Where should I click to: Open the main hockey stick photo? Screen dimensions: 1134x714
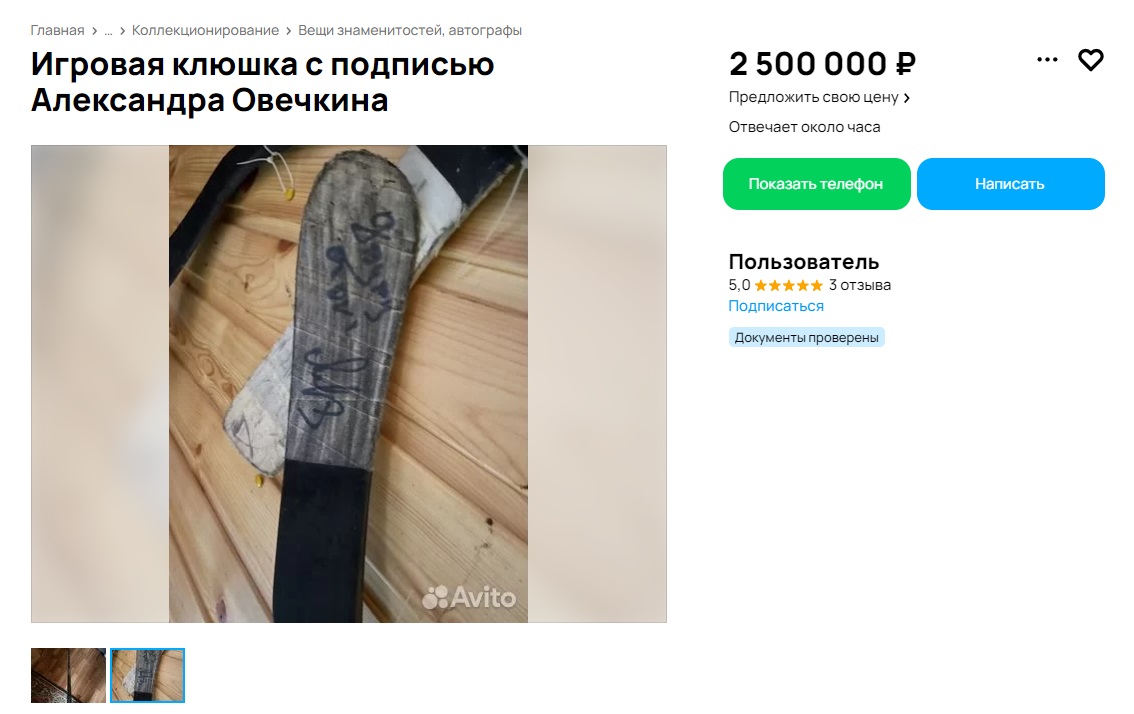click(349, 383)
